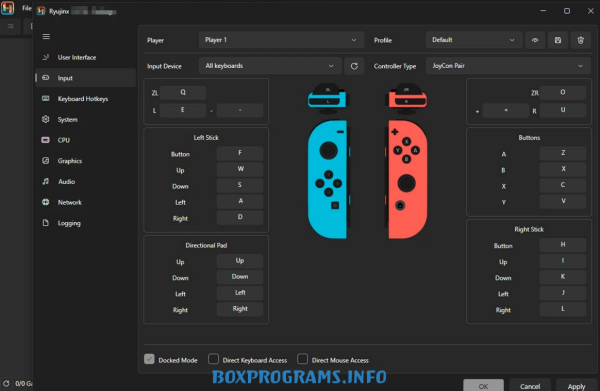Change Left Stick Left mapping A
Viewport: 600px width, 391px height.
click(x=240, y=201)
